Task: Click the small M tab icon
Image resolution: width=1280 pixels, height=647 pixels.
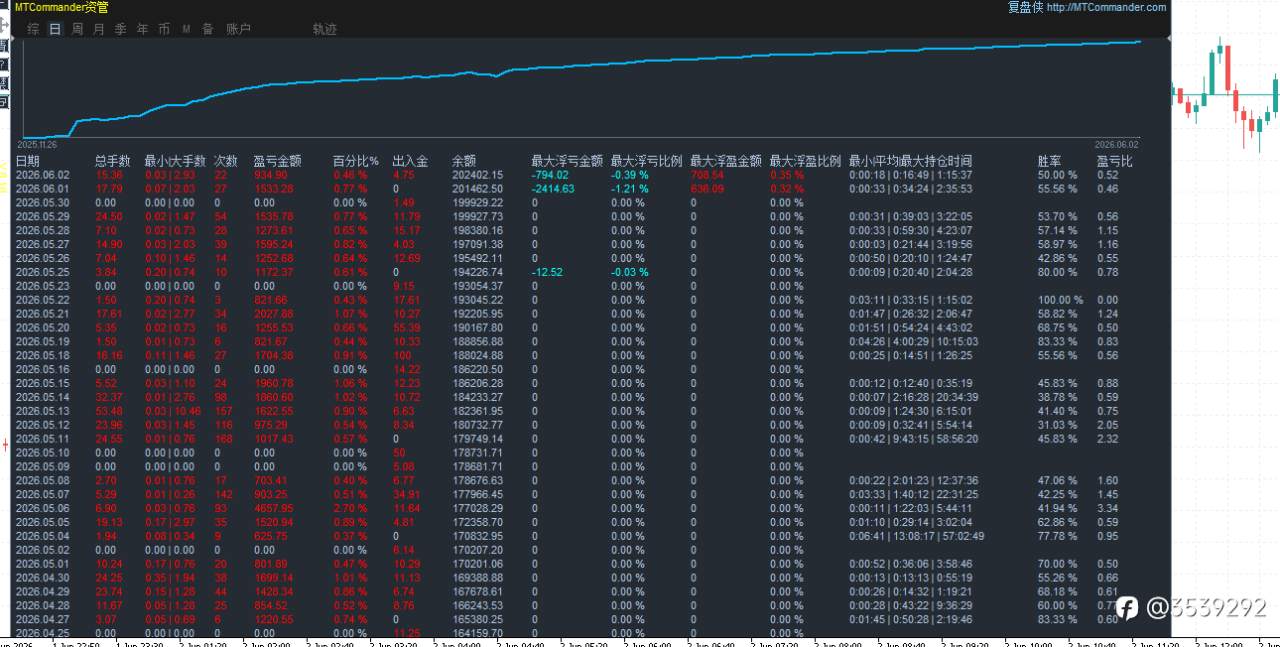Action: click(186, 29)
